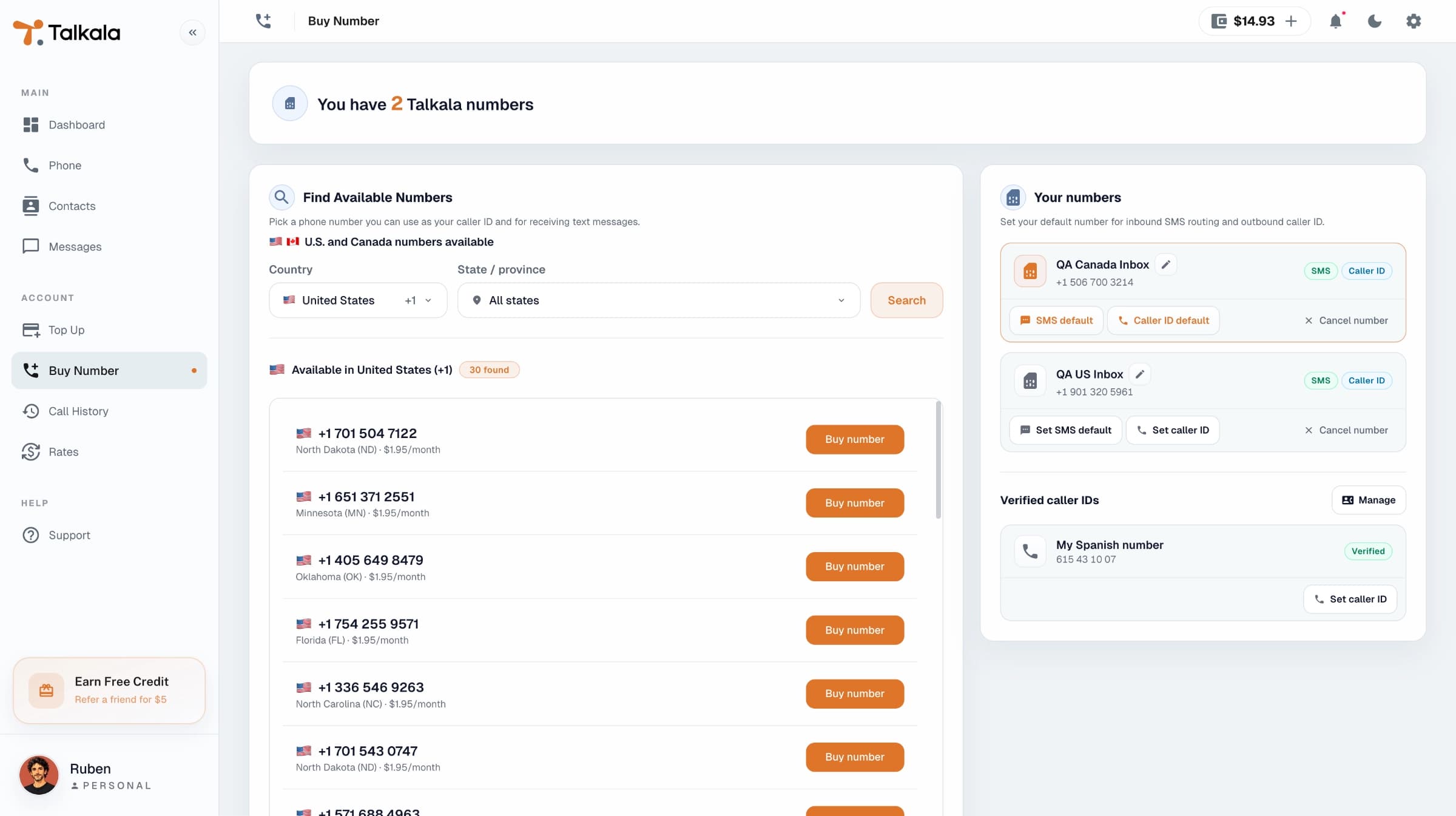
Task: Click the Messages chat bubble icon
Action: tap(31, 246)
